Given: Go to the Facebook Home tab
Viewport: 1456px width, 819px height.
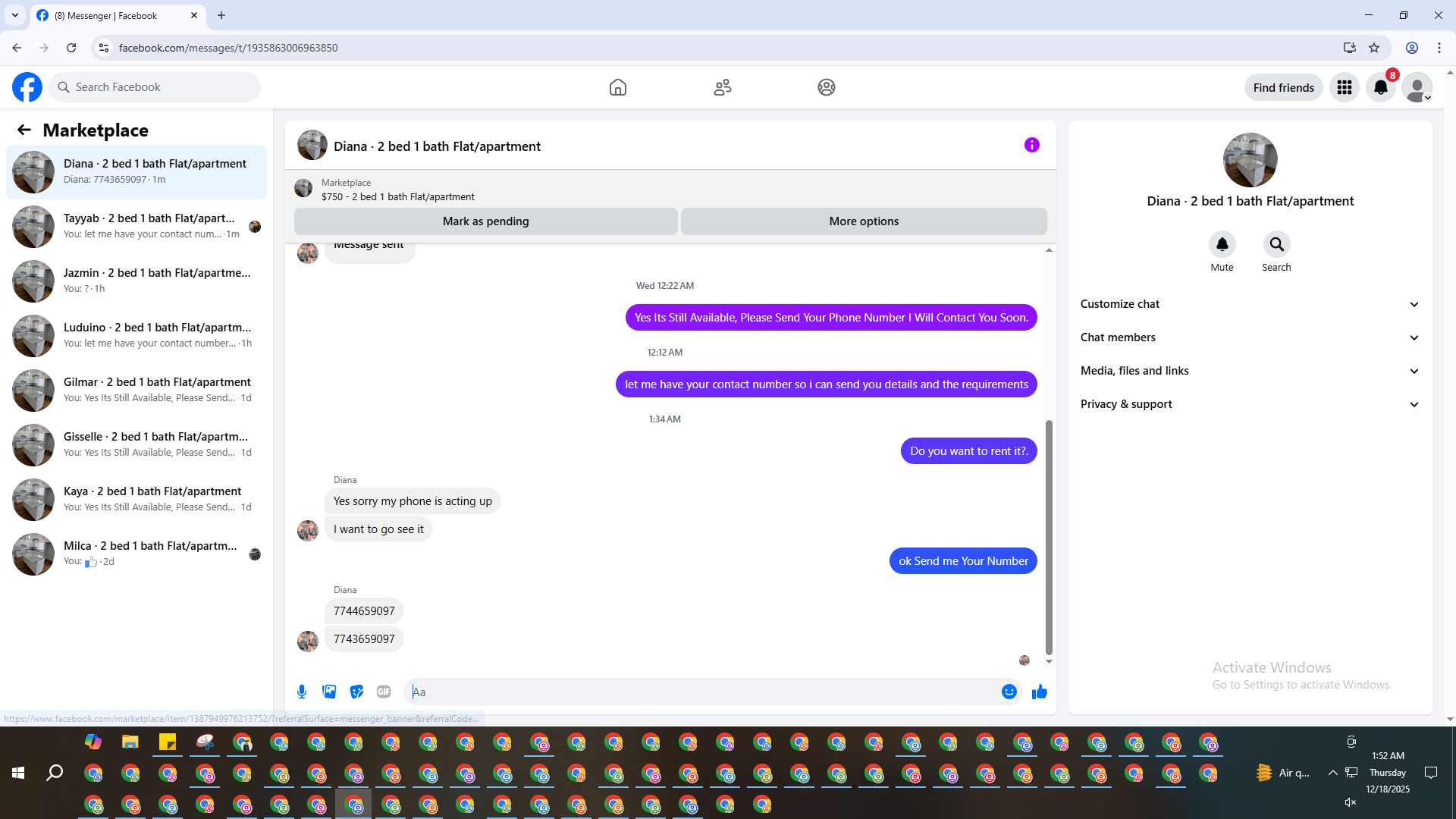Looking at the screenshot, I should [618, 87].
